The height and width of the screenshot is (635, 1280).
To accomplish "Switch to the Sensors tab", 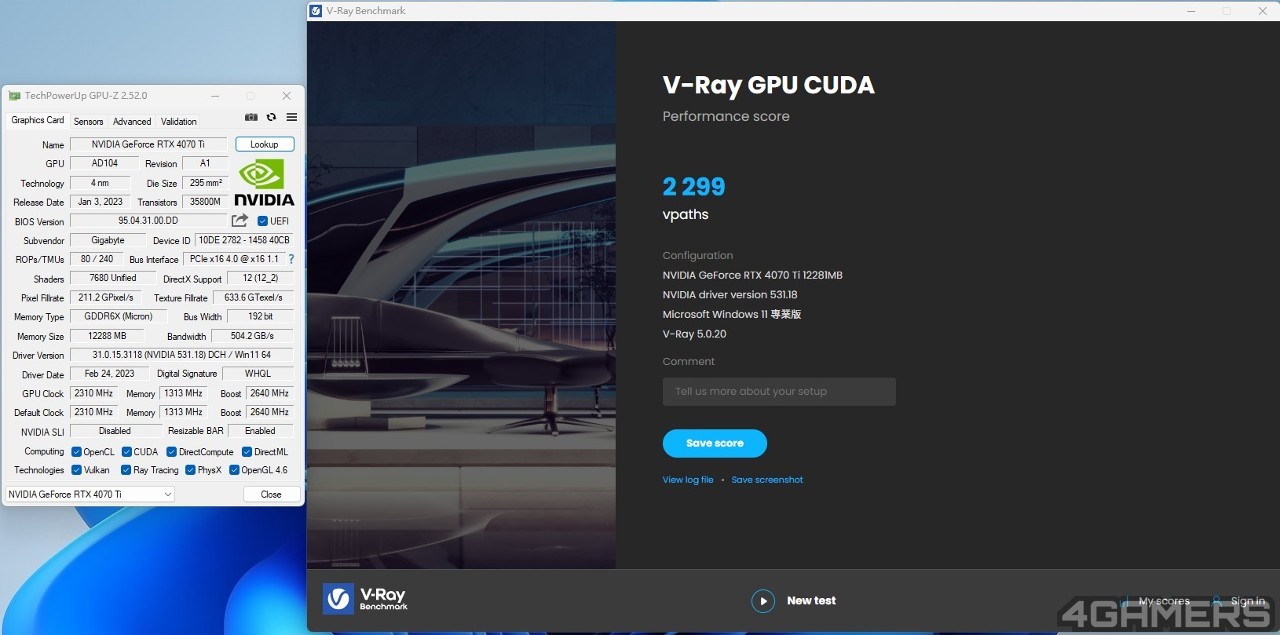I will [x=88, y=121].
